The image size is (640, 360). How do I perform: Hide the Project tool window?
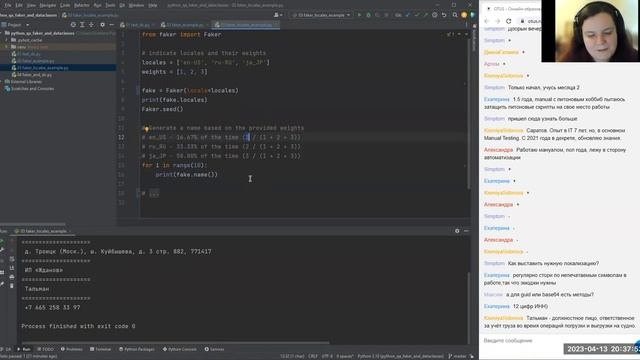point(111,25)
